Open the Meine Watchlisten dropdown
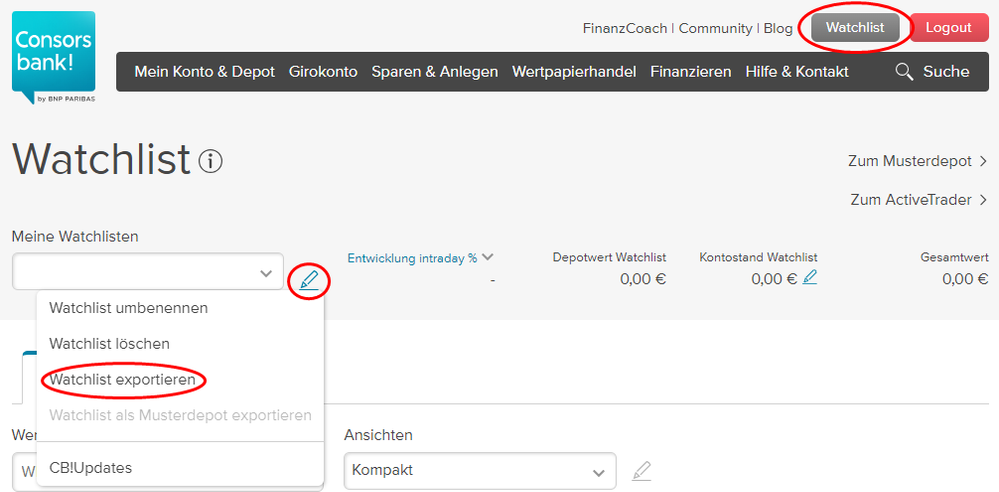The width and height of the screenshot is (999, 492). (148, 271)
